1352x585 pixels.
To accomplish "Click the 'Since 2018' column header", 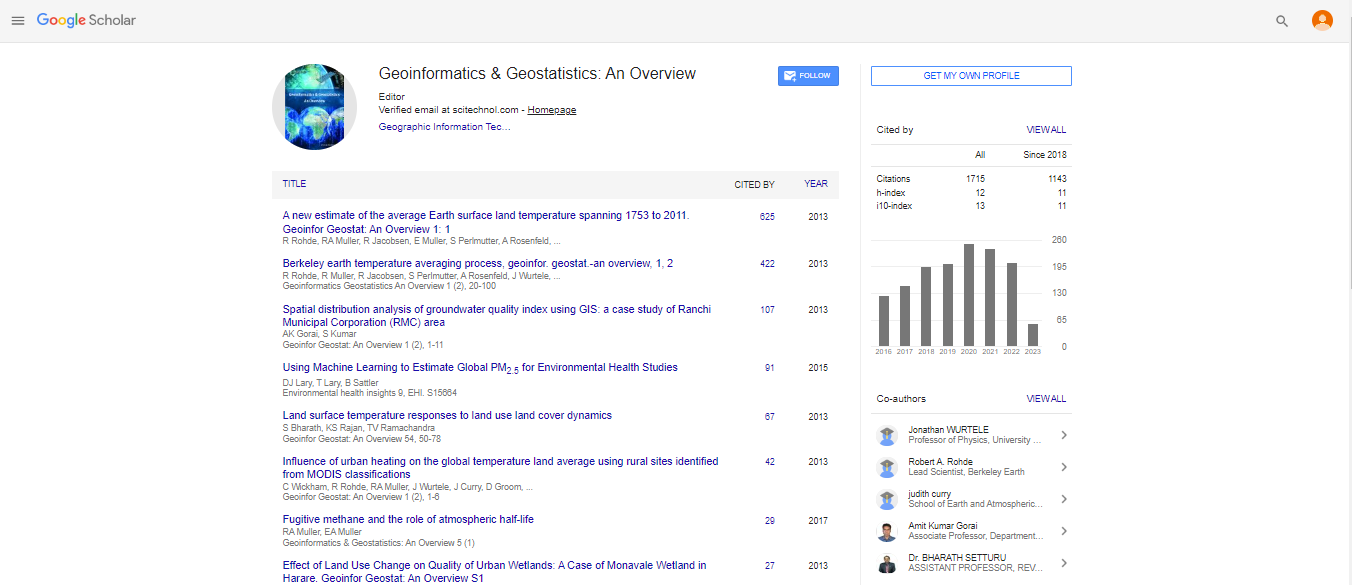I will coord(1045,155).
